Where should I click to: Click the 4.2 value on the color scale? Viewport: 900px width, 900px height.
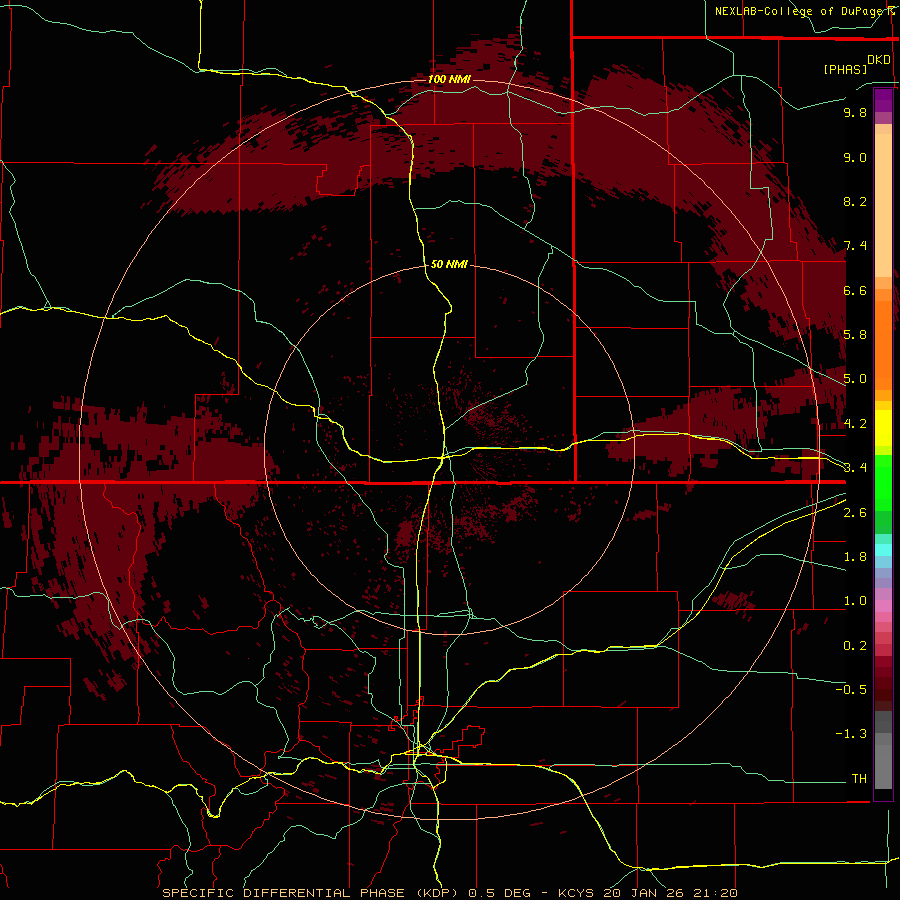855,424
